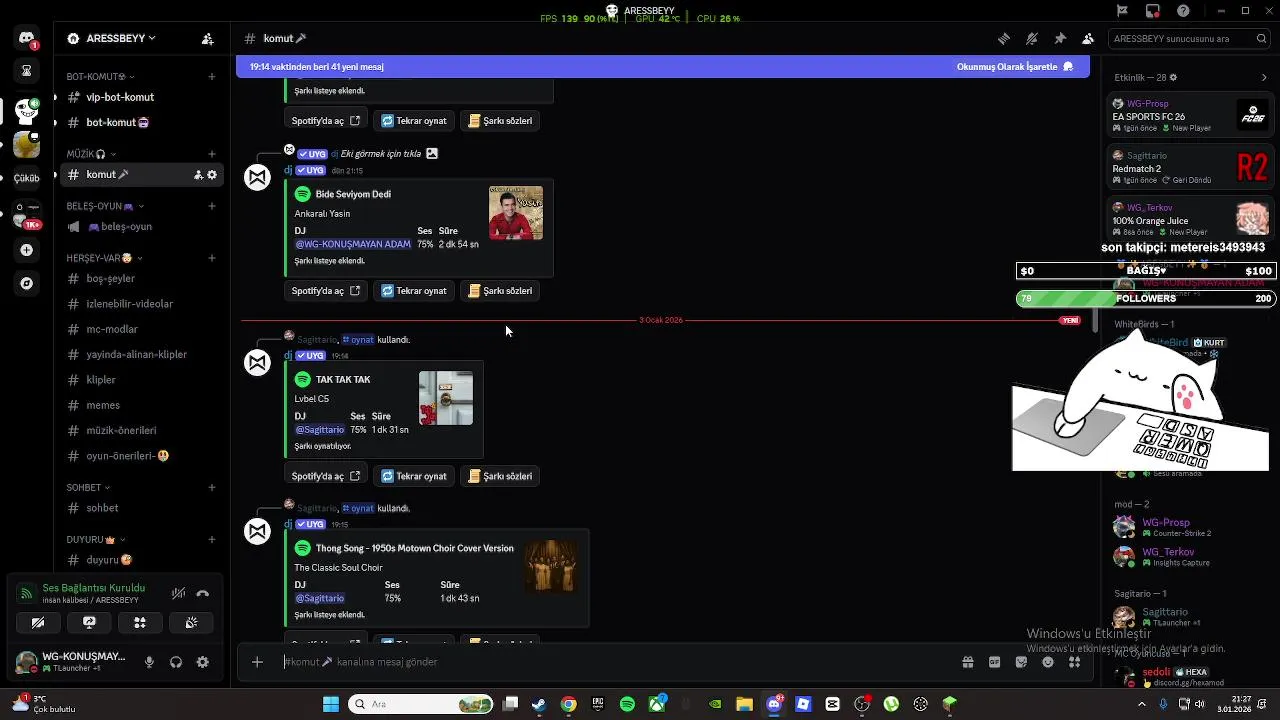Image resolution: width=1280 pixels, height=720 pixels.
Task: Open soundboard in voice panel
Action: (191, 622)
